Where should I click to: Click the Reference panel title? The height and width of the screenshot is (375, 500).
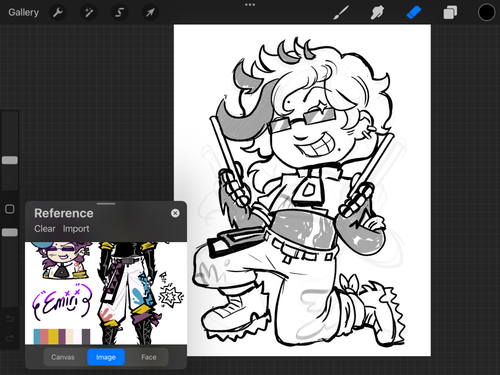pos(64,213)
